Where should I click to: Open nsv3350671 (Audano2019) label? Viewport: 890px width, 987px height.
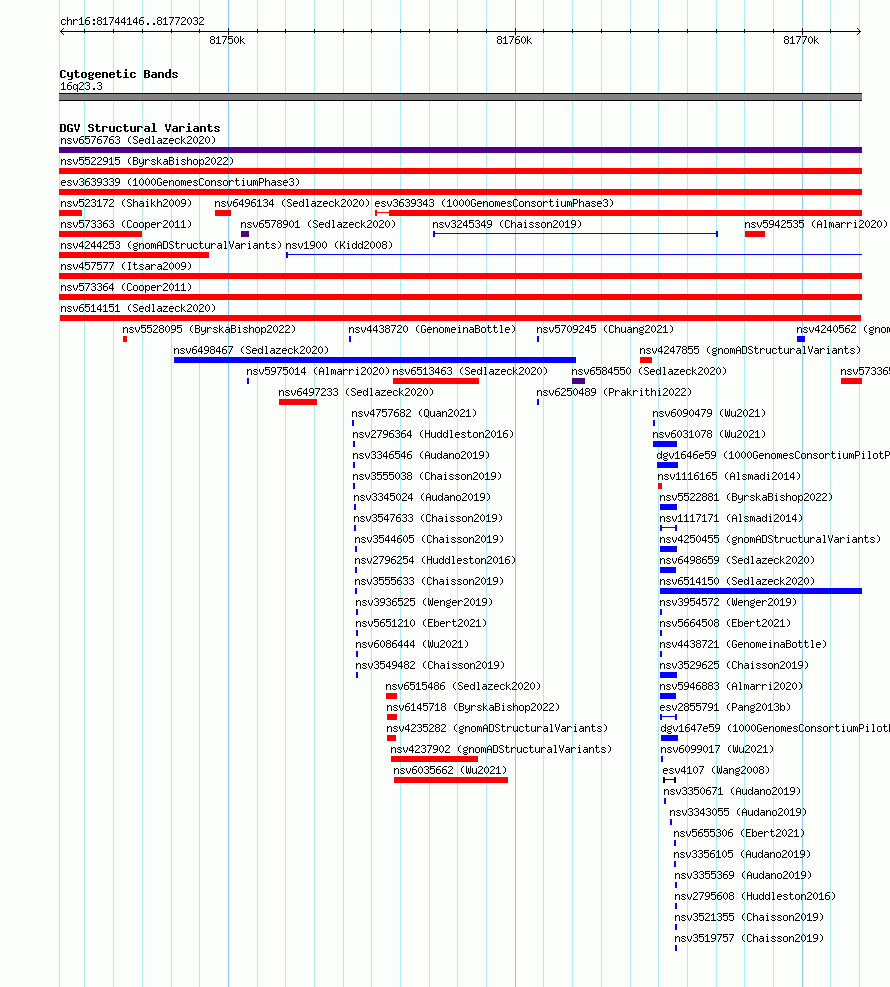tap(732, 791)
